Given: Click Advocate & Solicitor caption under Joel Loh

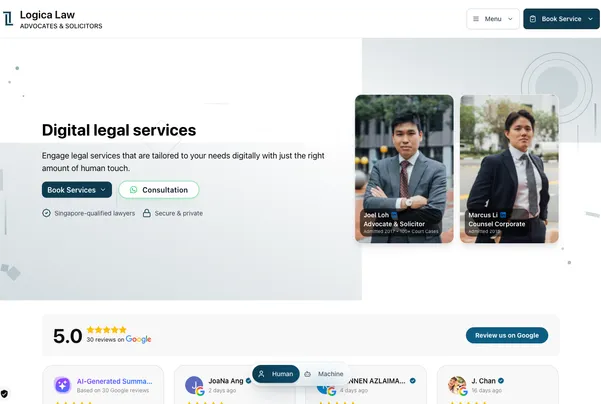Looking at the screenshot, I should (394, 224).
